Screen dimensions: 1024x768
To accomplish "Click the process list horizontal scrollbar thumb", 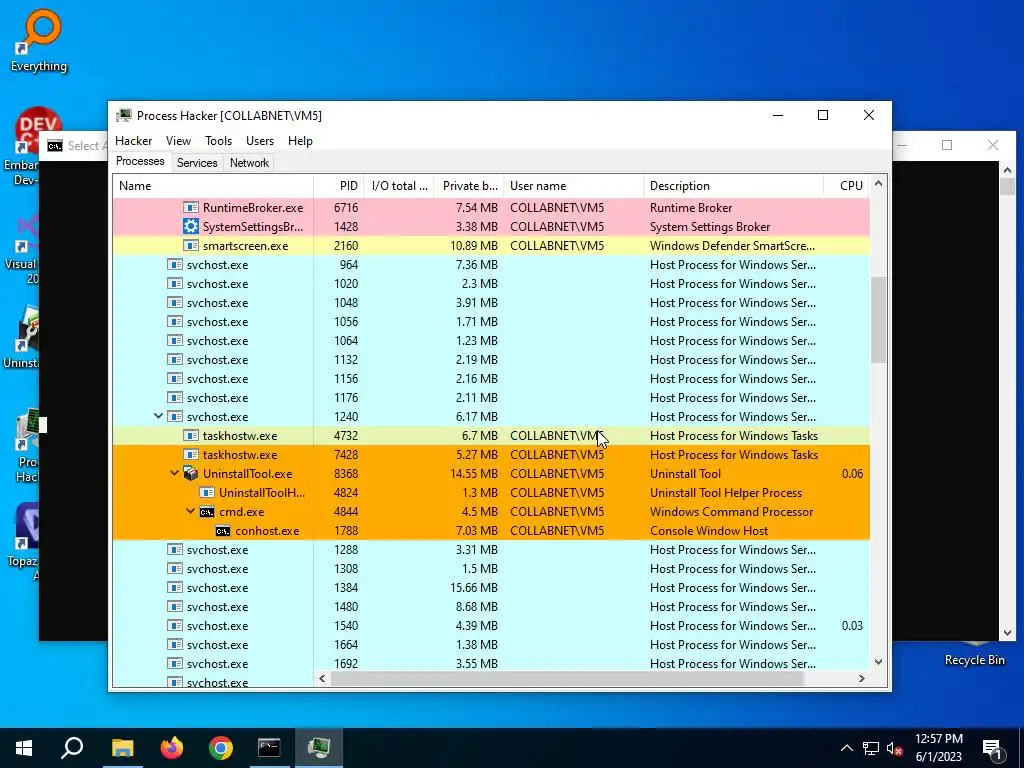I will (x=567, y=679).
